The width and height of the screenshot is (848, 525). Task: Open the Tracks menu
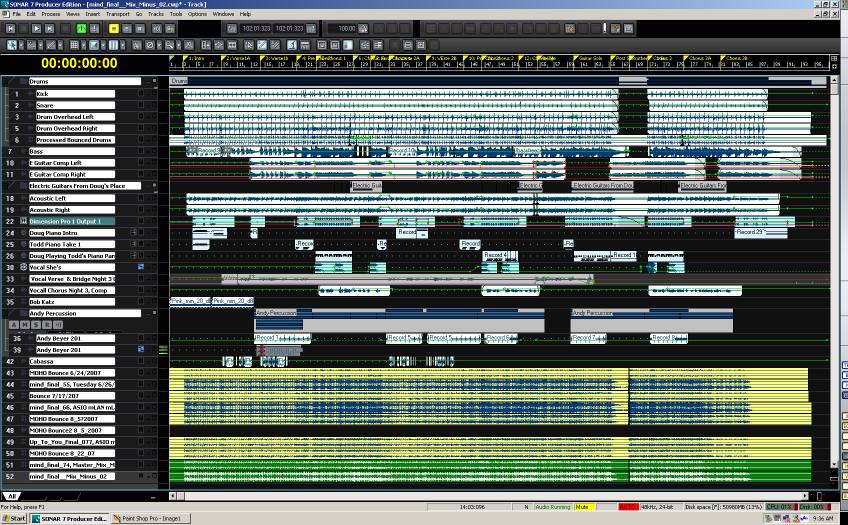point(155,14)
